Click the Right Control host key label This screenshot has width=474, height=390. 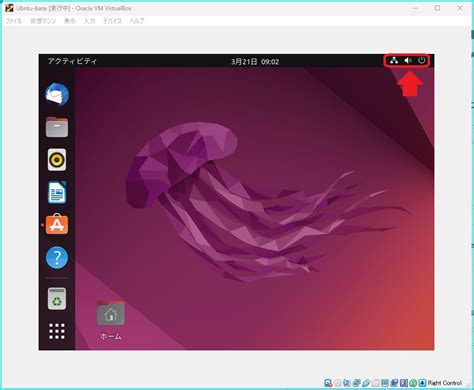click(445, 383)
